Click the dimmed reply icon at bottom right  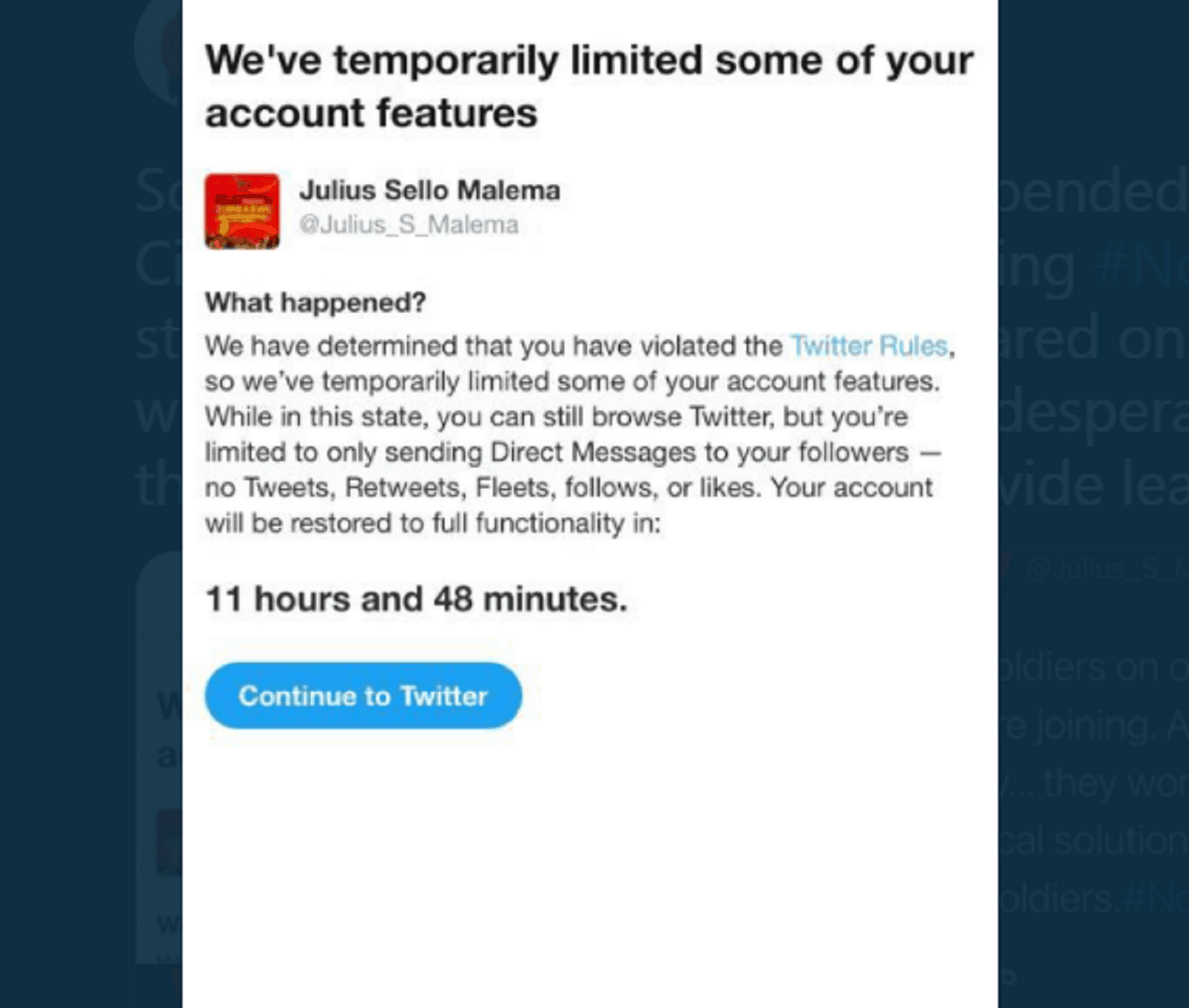pos(1007,976)
